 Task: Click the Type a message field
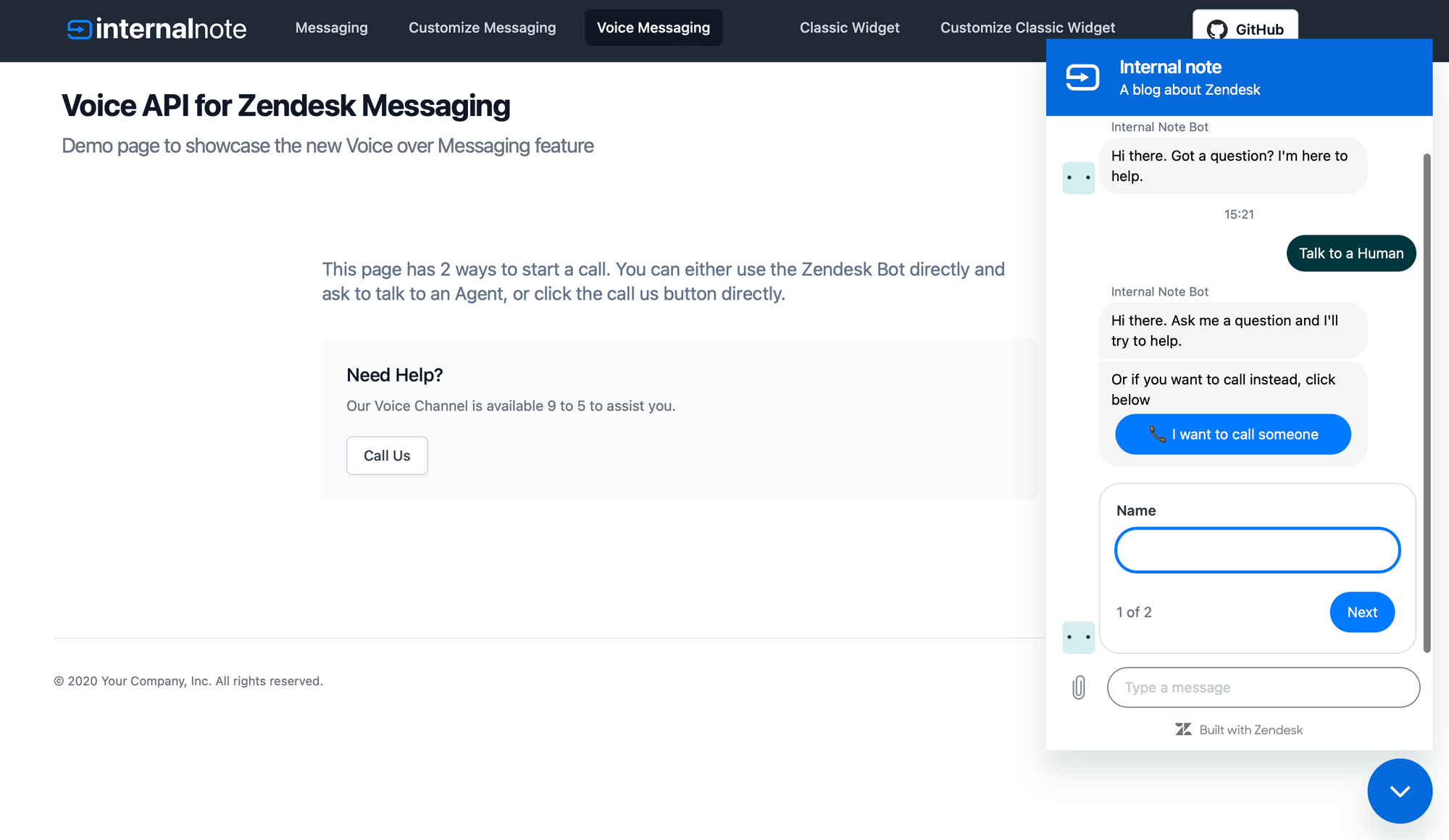[x=1263, y=687]
